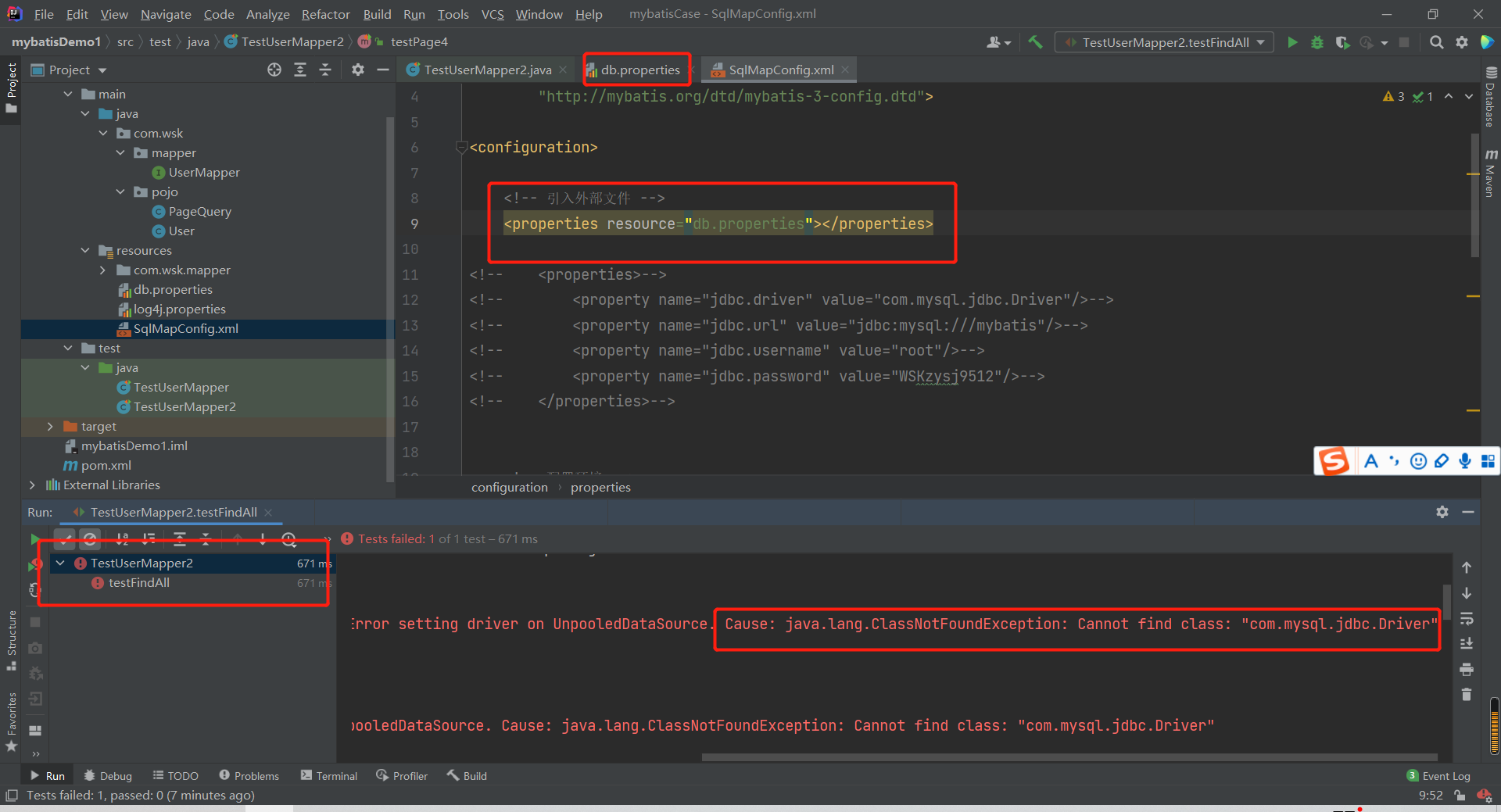Screen dimensions: 1501x812
Task: Select the testFindAll failed test
Action: [x=139, y=582]
